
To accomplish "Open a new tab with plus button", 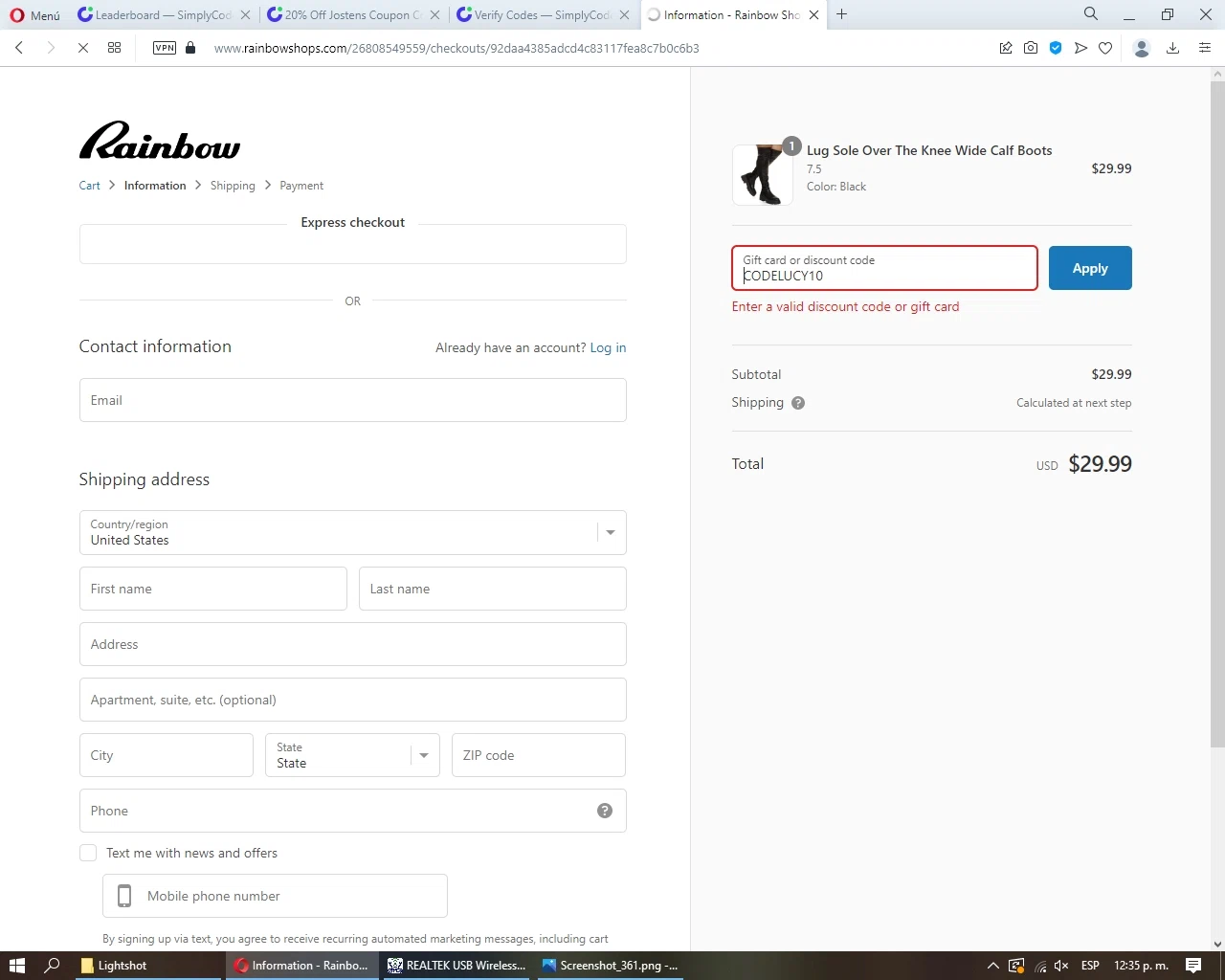I will point(841,14).
